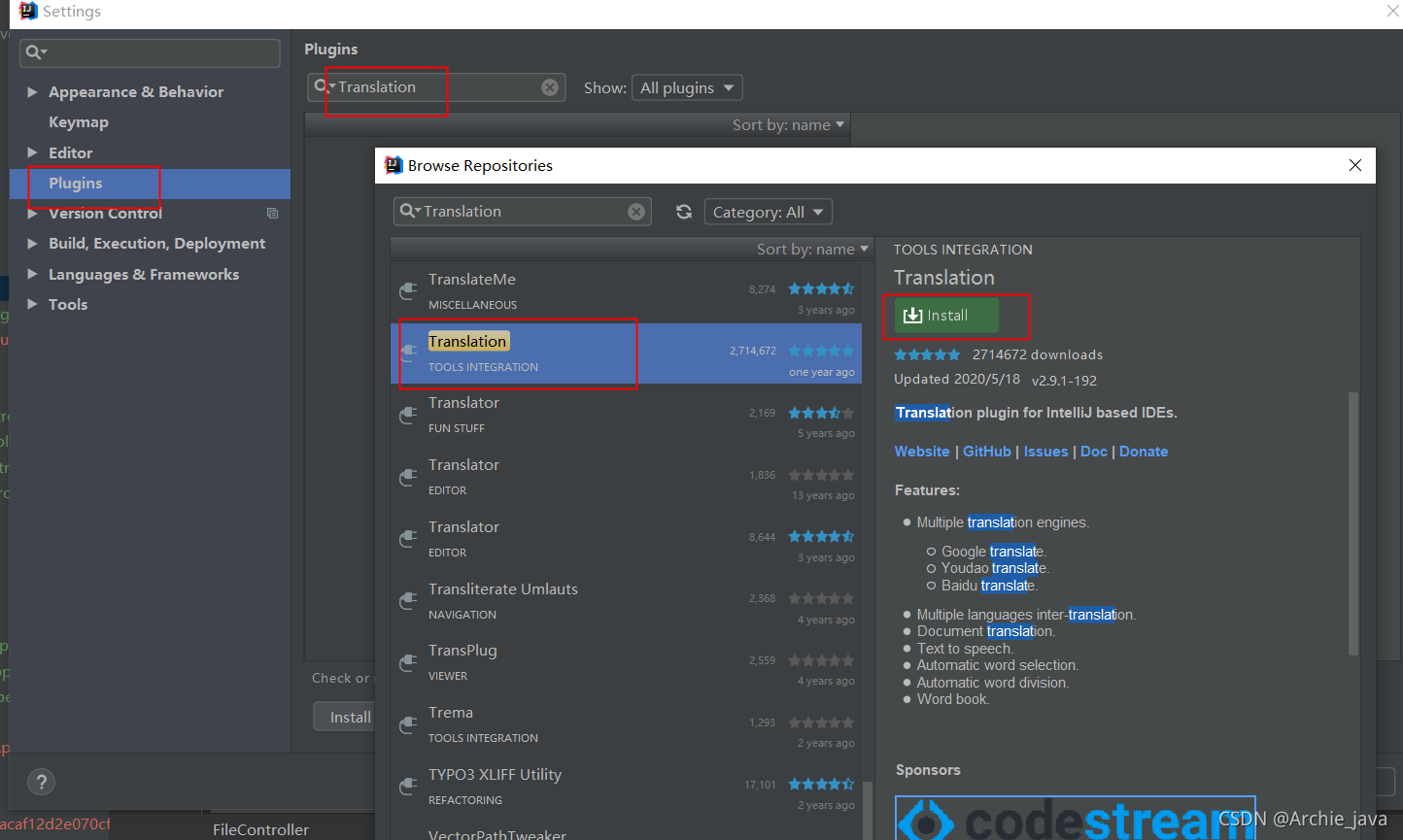This screenshot has width=1403, height=840.
Task: Open the plugin Doc link
Action: click(x=1094, y=452)
